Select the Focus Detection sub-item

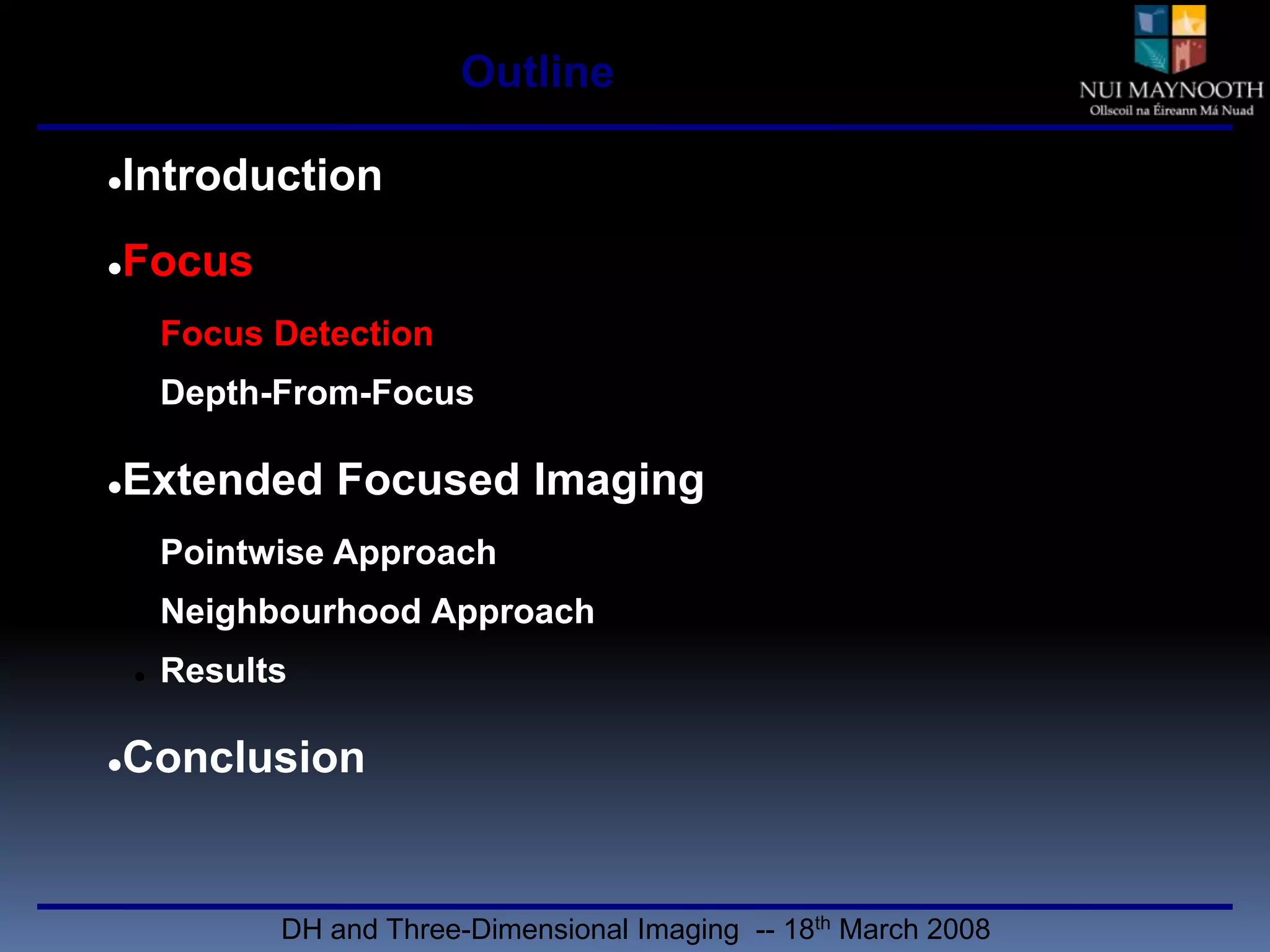[x=296, y=333]
